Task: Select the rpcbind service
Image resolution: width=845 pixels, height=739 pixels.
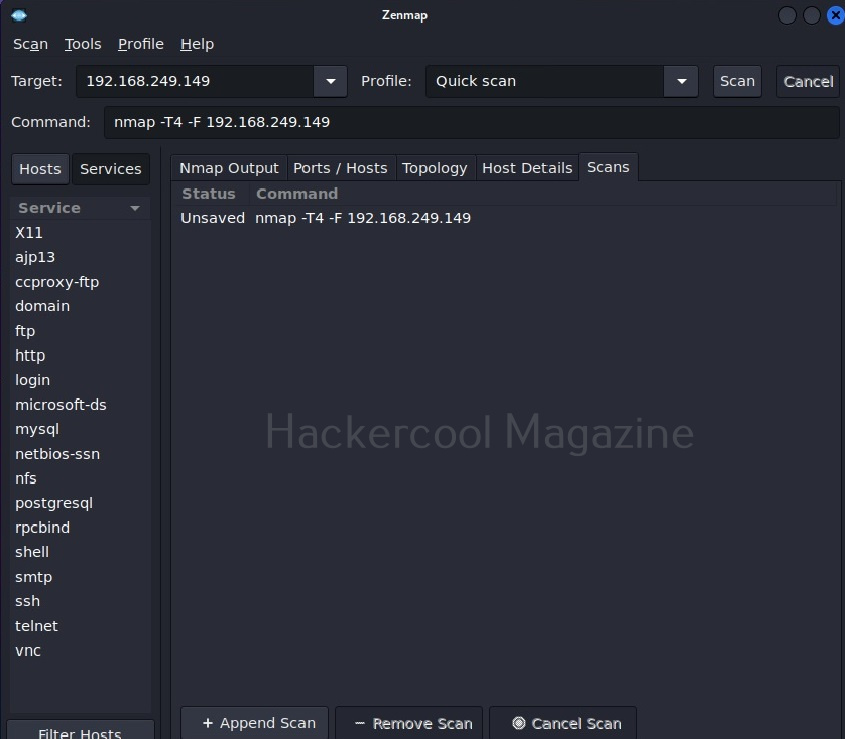Action: click(80, 527)
